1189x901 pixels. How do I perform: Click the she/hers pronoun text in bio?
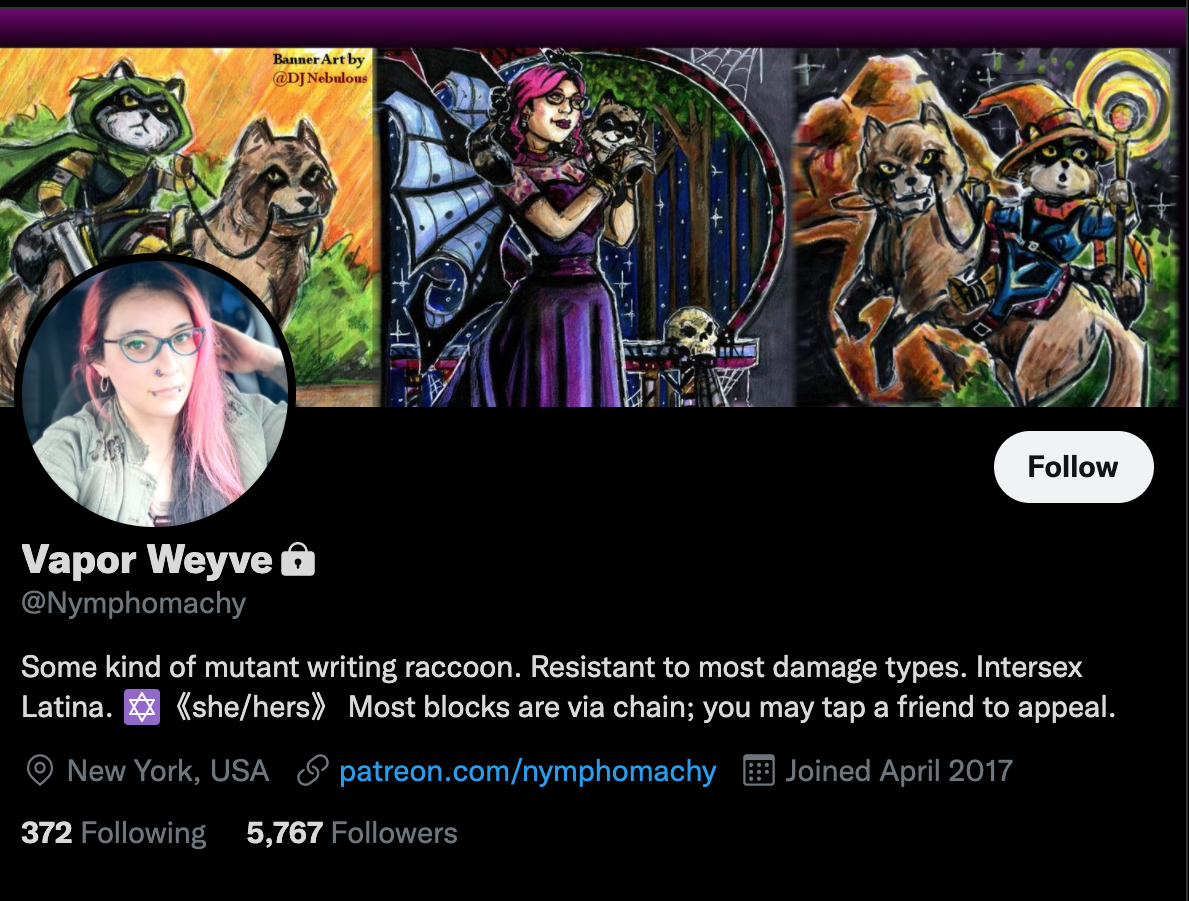click(x=251, y=707)
